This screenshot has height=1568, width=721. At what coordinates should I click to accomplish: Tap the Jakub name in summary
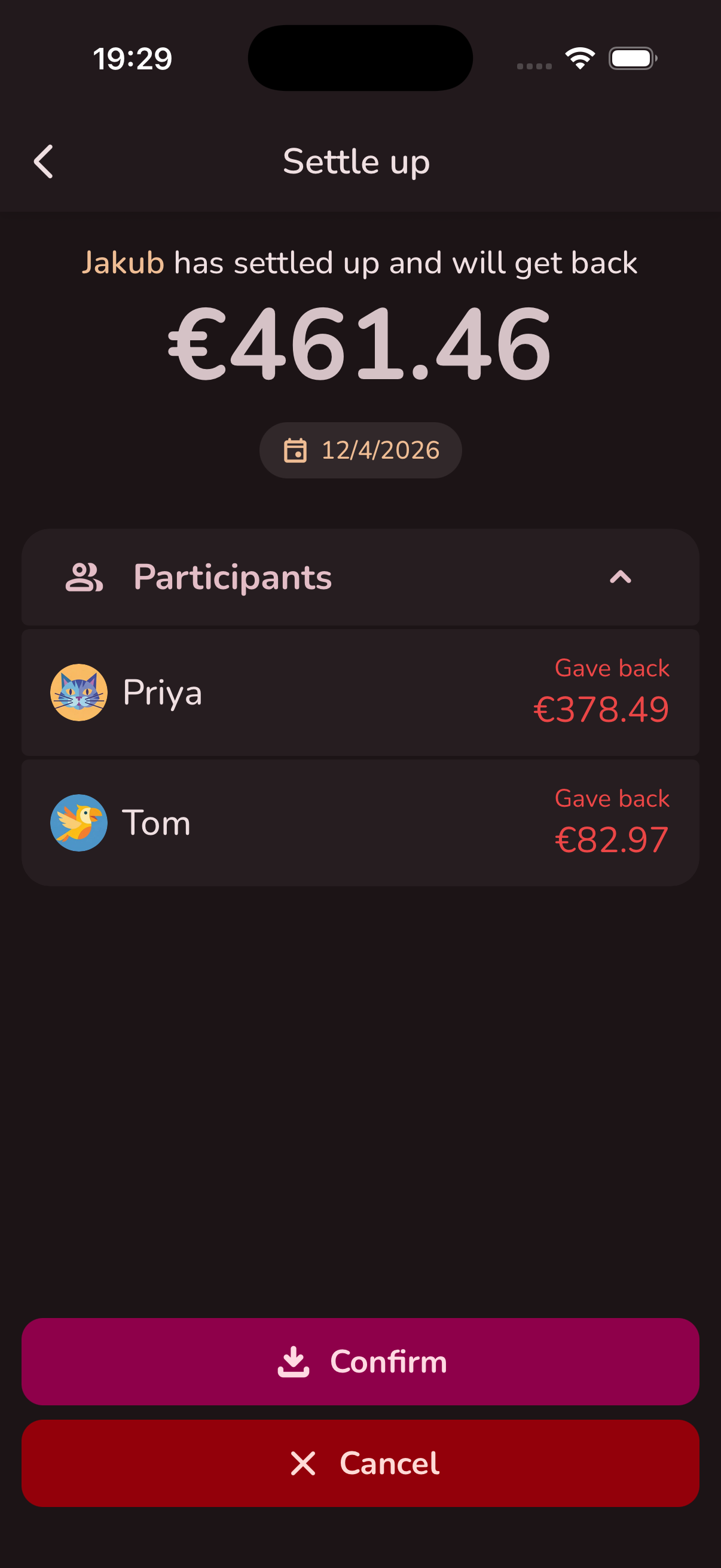tap(123, 263)
